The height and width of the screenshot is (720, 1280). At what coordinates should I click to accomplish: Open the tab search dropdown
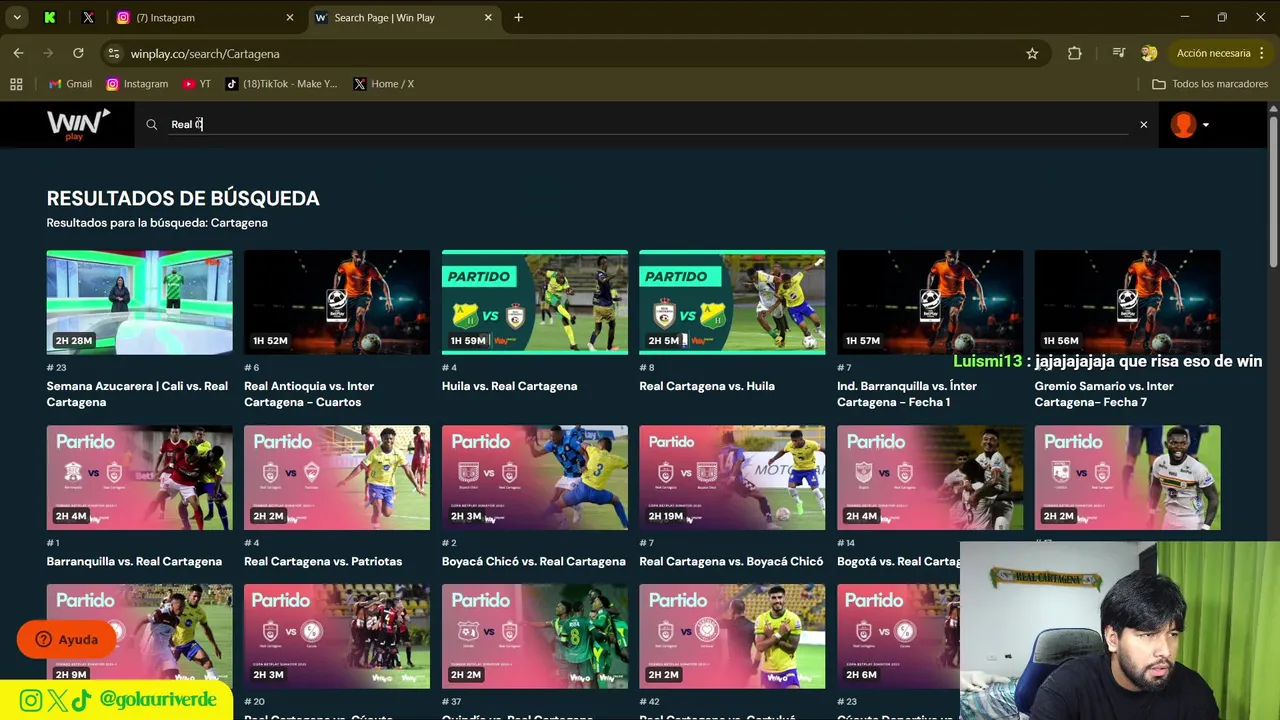point(17,17)
